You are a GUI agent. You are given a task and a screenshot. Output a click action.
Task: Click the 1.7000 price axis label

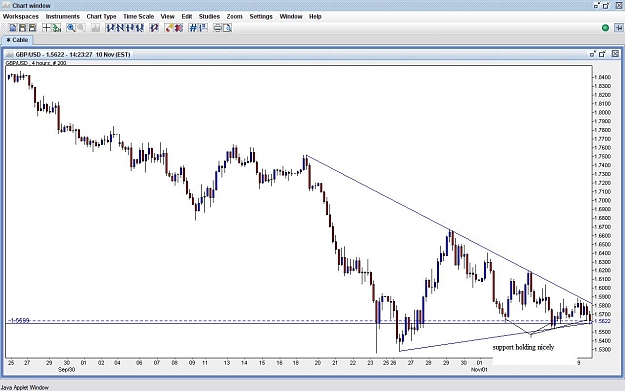click(x=602, y=200)
